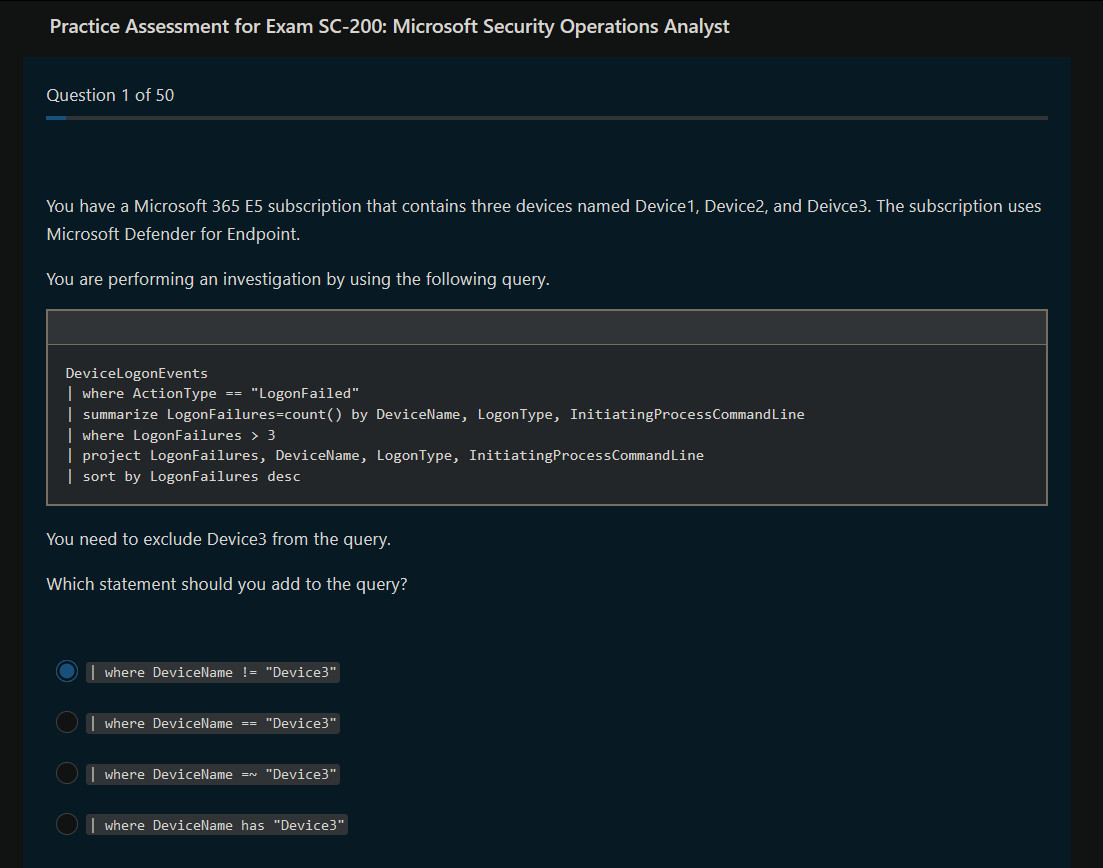Click the sort by LogonFailures desc line
This screenshot has height=868, width=1103.
(183, 476)
